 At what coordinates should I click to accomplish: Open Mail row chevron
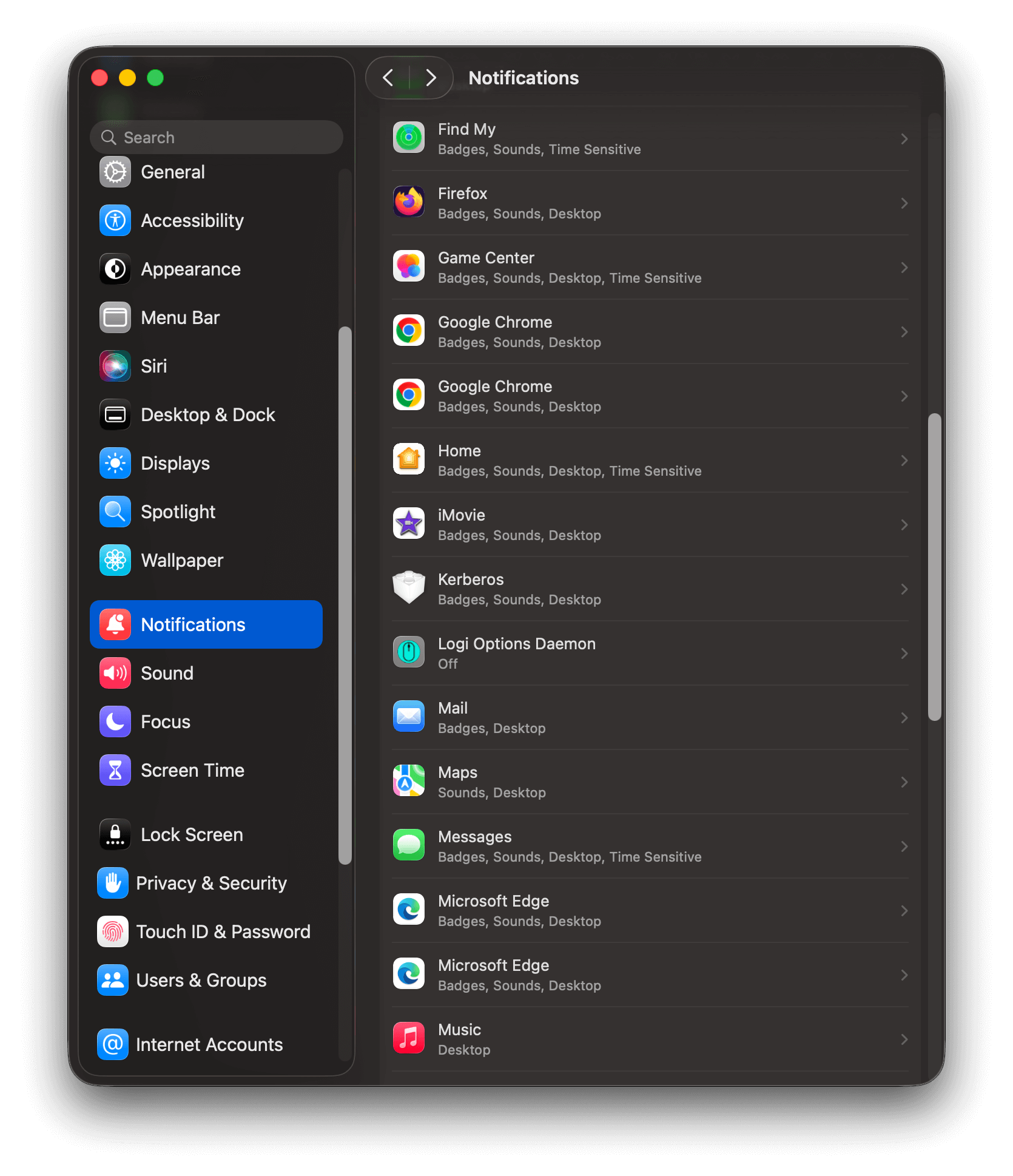click(904, 718)
